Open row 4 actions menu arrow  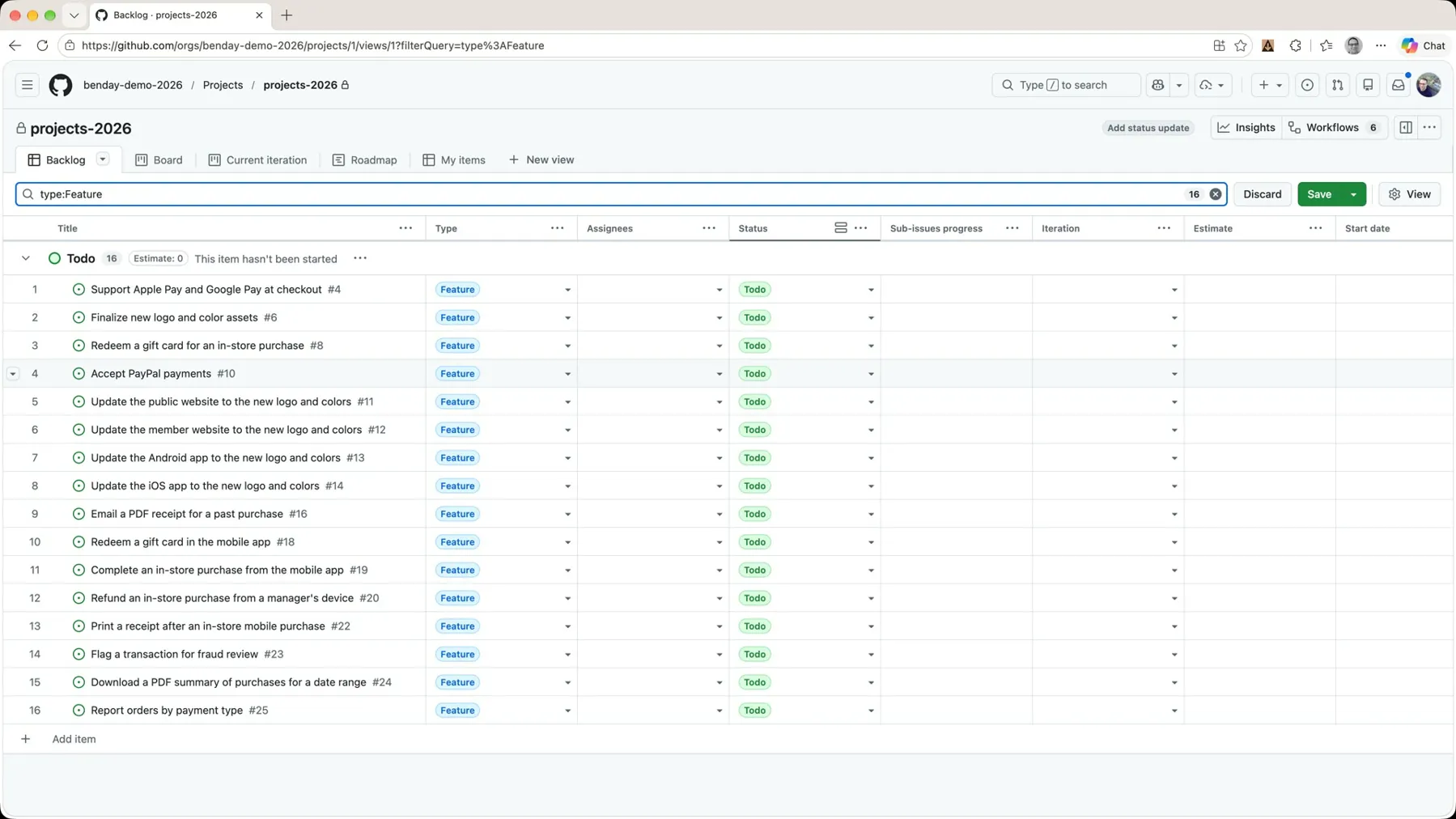click(x=13, y=374)
